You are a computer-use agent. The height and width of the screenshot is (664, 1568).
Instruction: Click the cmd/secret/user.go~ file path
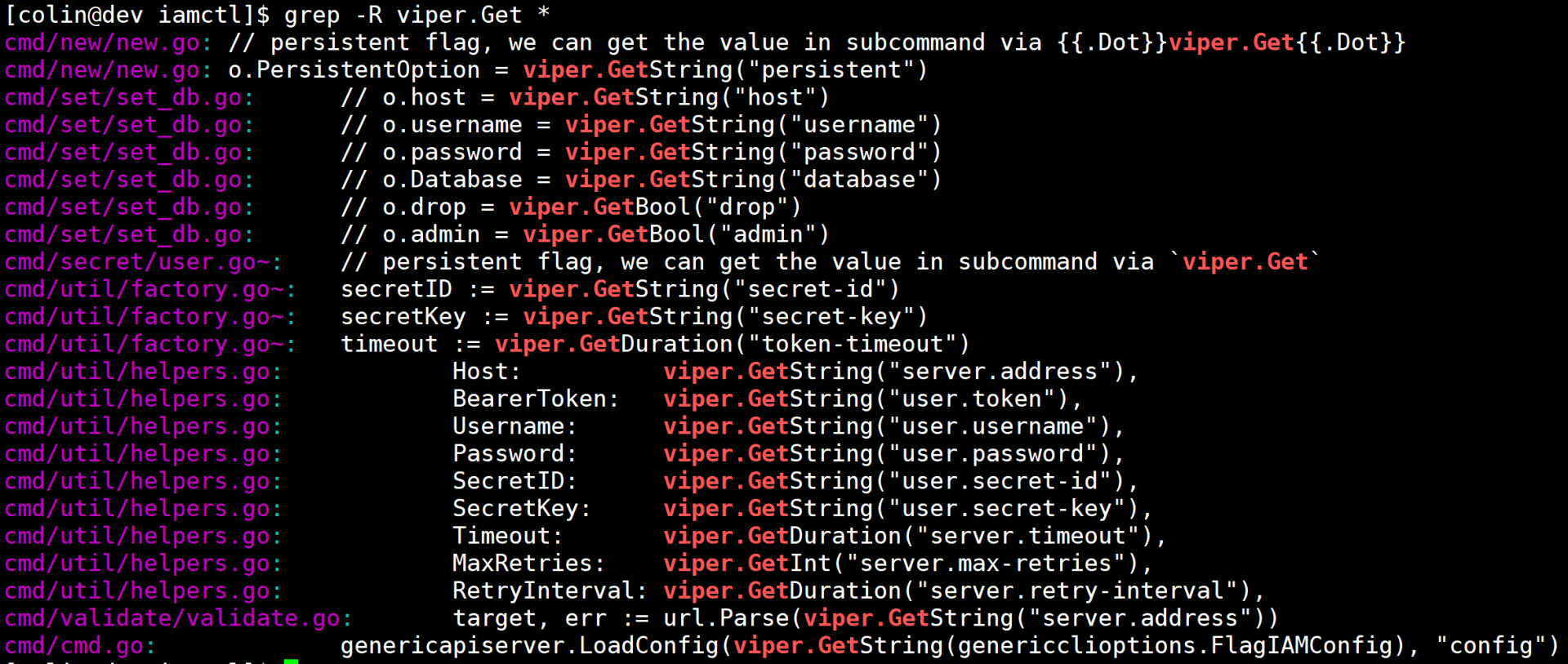139,262
